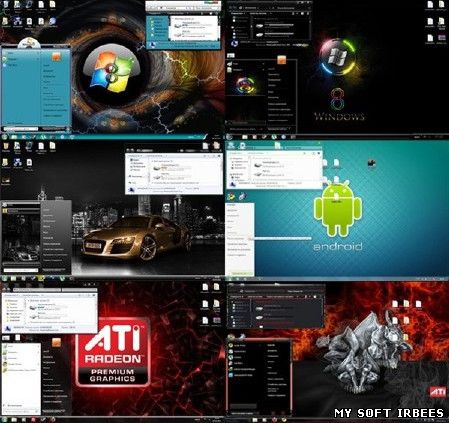The width and height of the screenshot is (449, 423).
Task: Open the Internet Explorer icon on eye-wallpaper desktop
Action: point(52,22)
